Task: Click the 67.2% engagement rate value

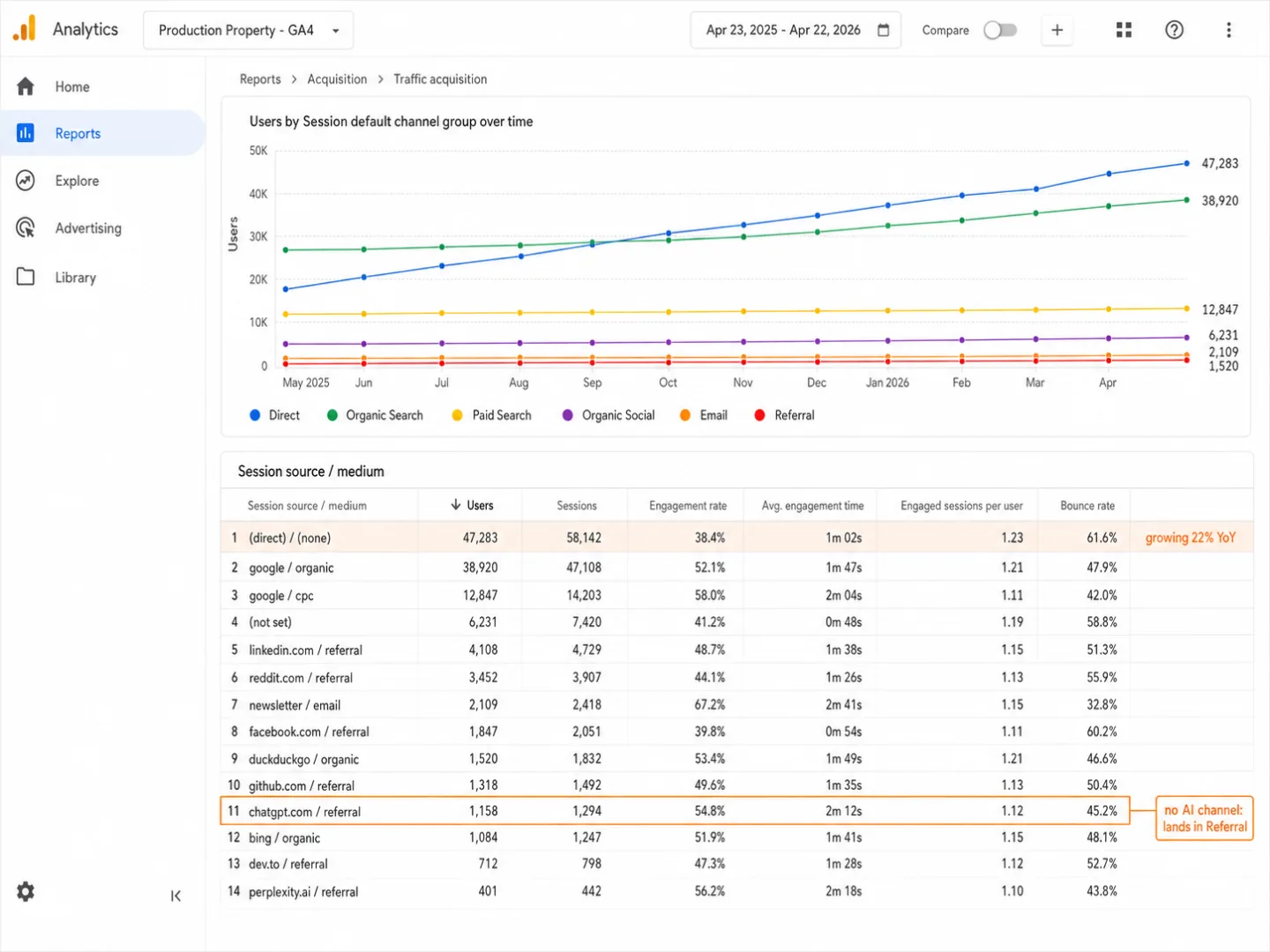Action: (710, 704)
